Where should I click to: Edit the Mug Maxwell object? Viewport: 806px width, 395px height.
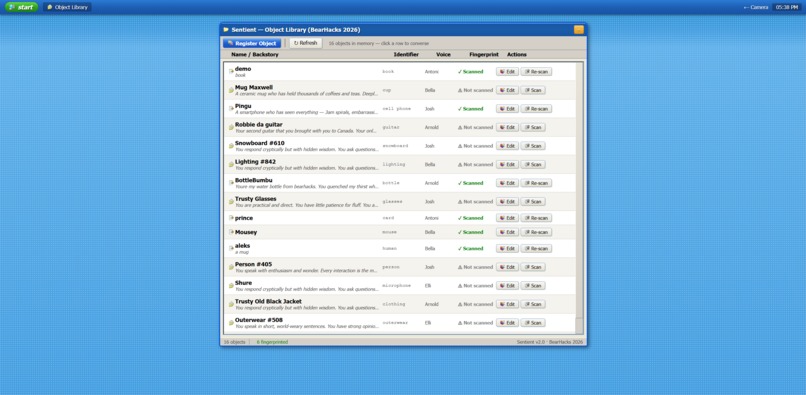coord(507,90)
